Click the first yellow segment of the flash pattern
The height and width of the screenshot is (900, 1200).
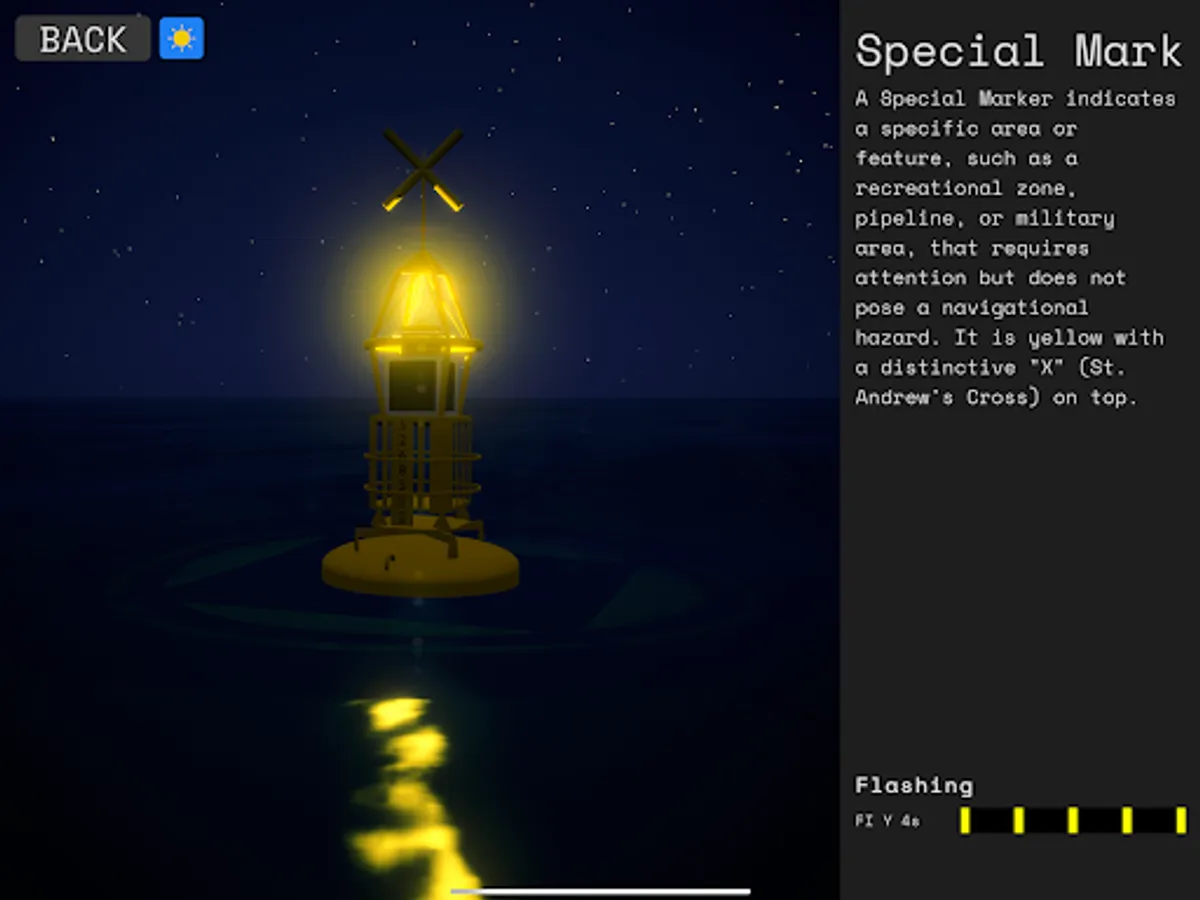(965, 820)
